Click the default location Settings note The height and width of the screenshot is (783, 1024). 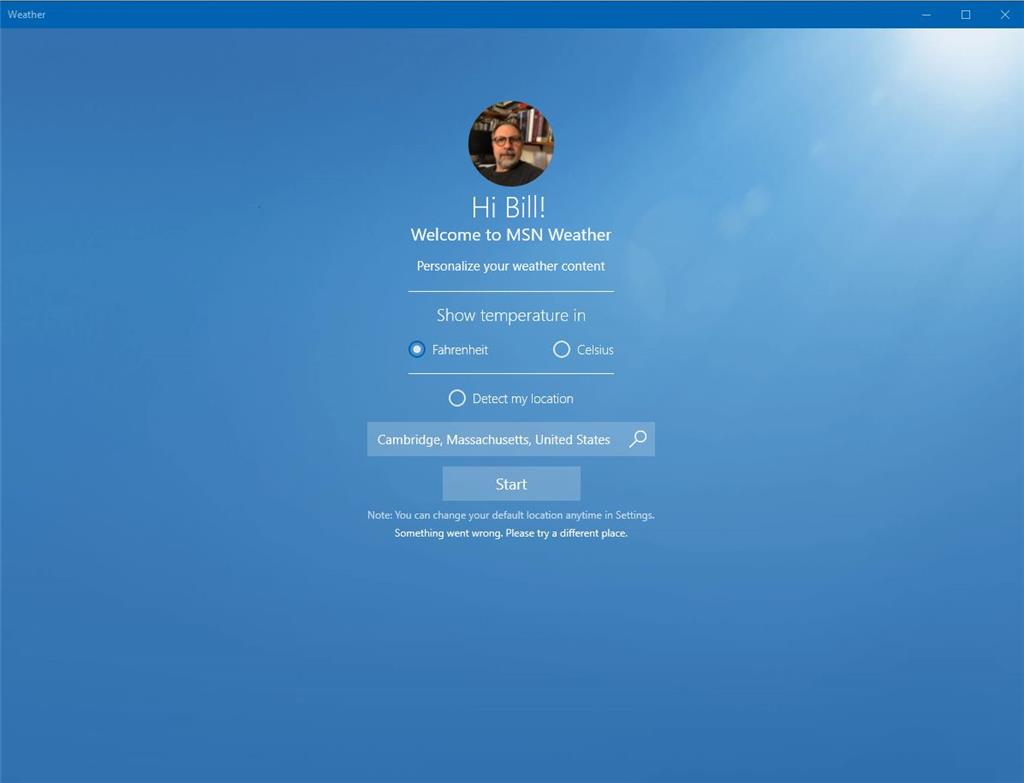511,515
